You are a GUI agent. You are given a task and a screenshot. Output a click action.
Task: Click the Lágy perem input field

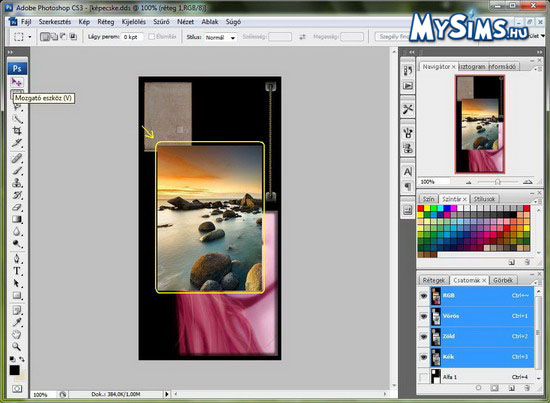point(132,37)
